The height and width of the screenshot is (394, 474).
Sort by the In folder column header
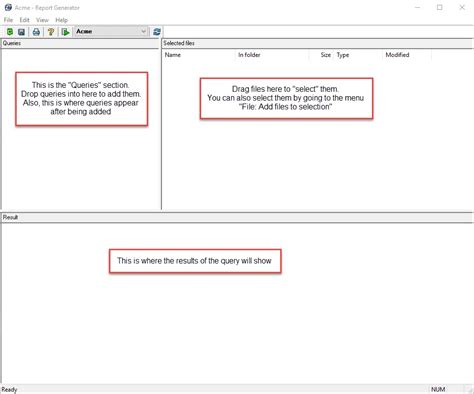coord(272,55)
